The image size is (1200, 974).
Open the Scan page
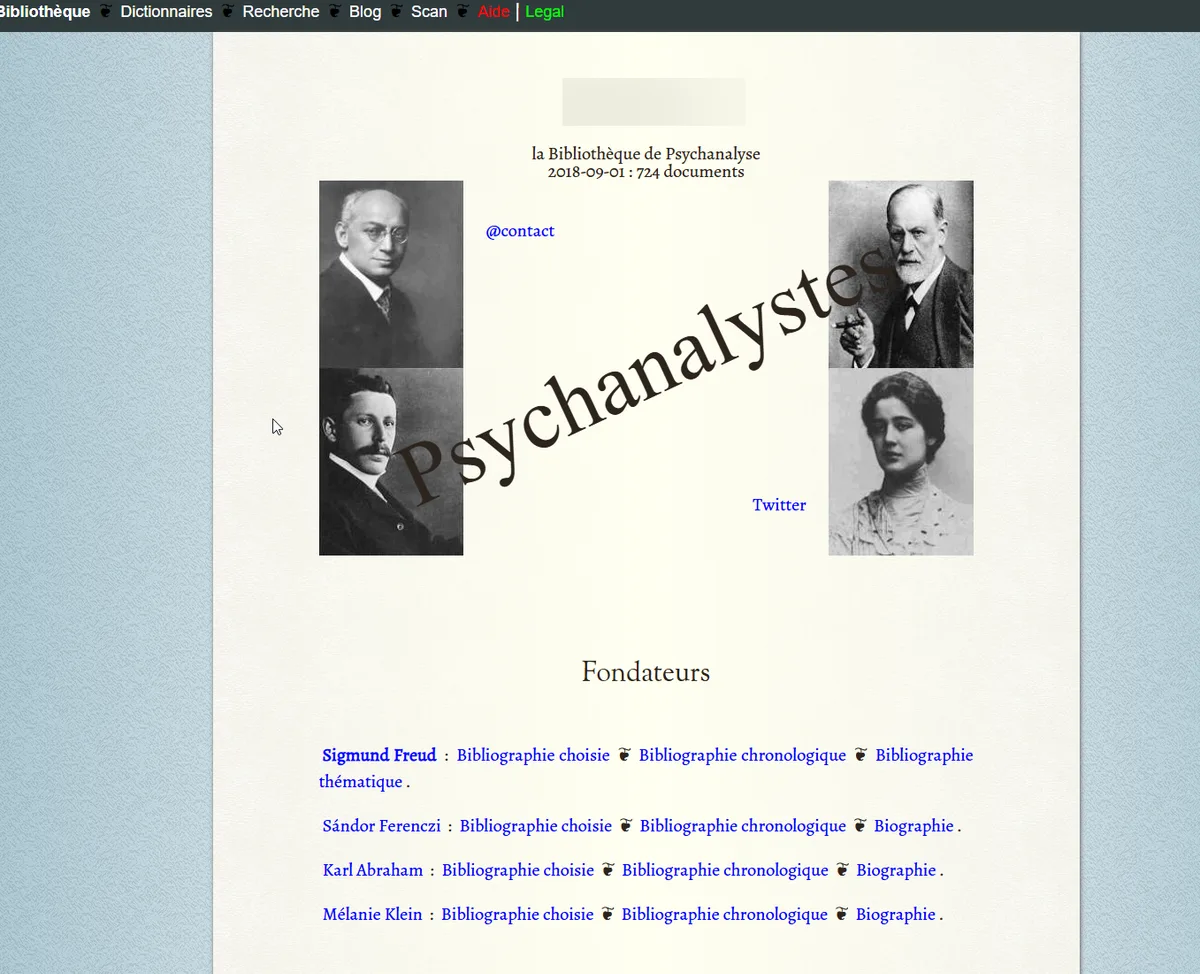(428, 11)
